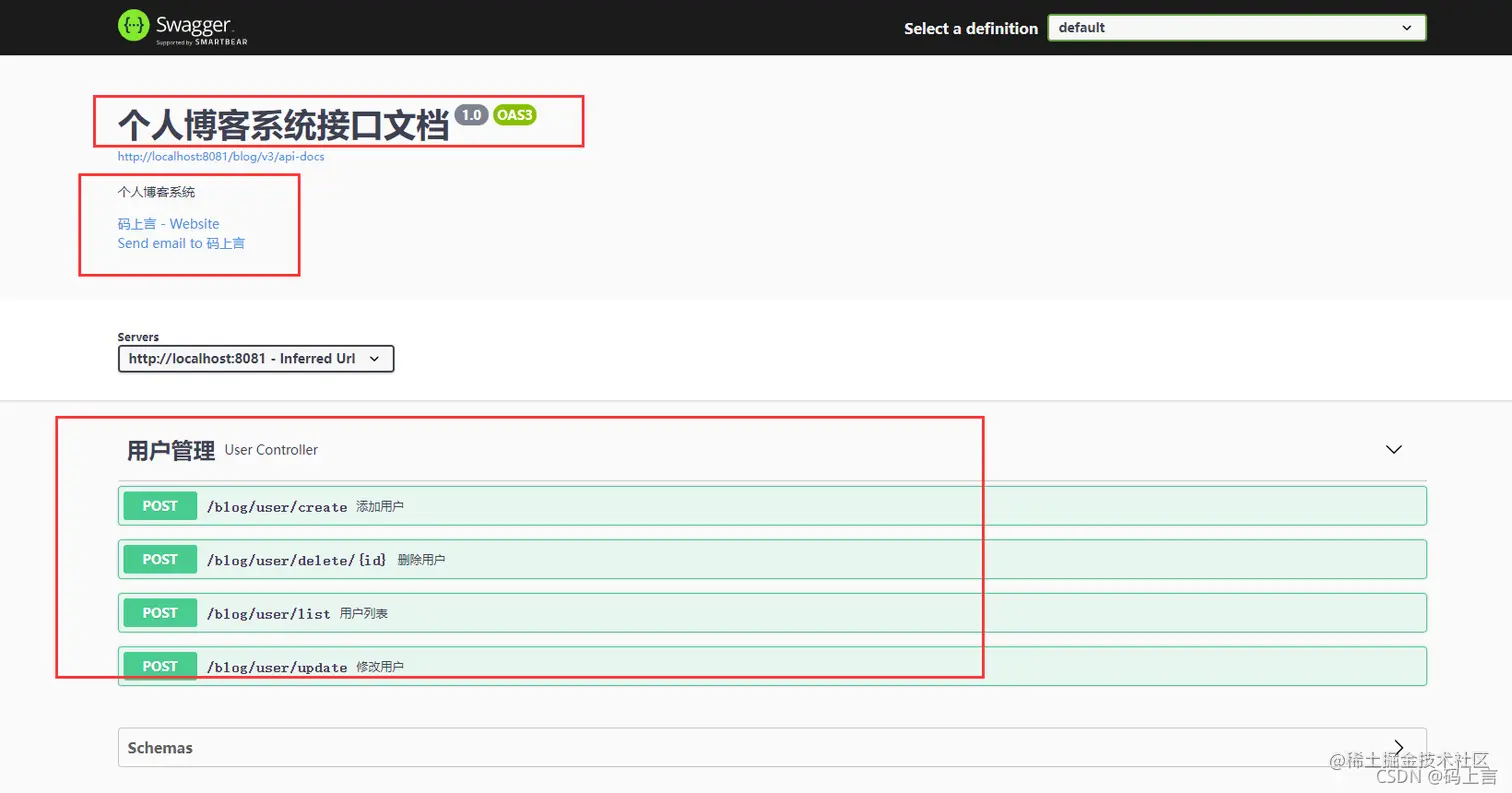Viewport: 1512px width, 793px height.
Task: Click the 个人博客系统接口文档 title
Action: coord(284,125)
